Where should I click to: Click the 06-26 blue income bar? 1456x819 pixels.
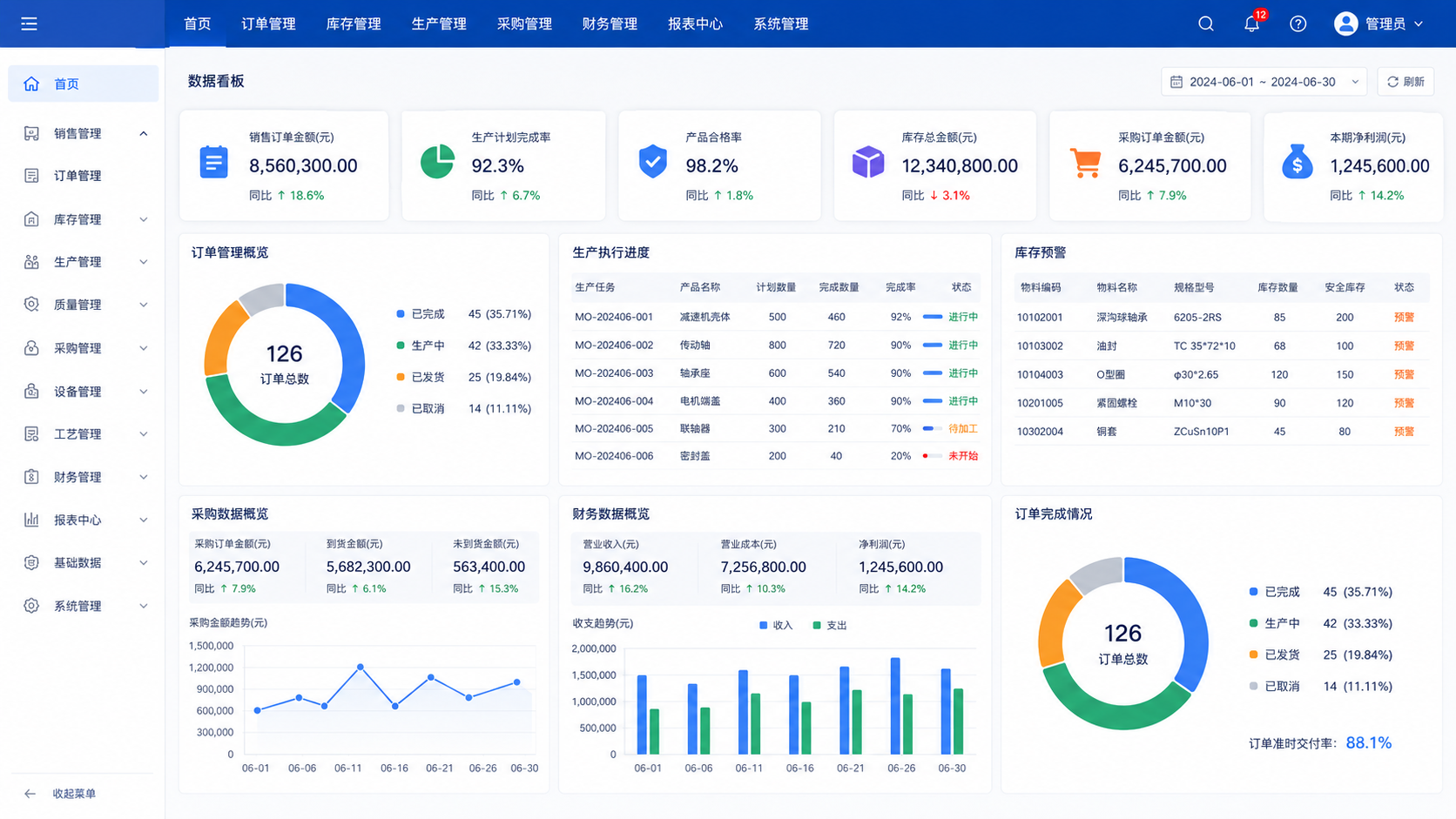895,706
